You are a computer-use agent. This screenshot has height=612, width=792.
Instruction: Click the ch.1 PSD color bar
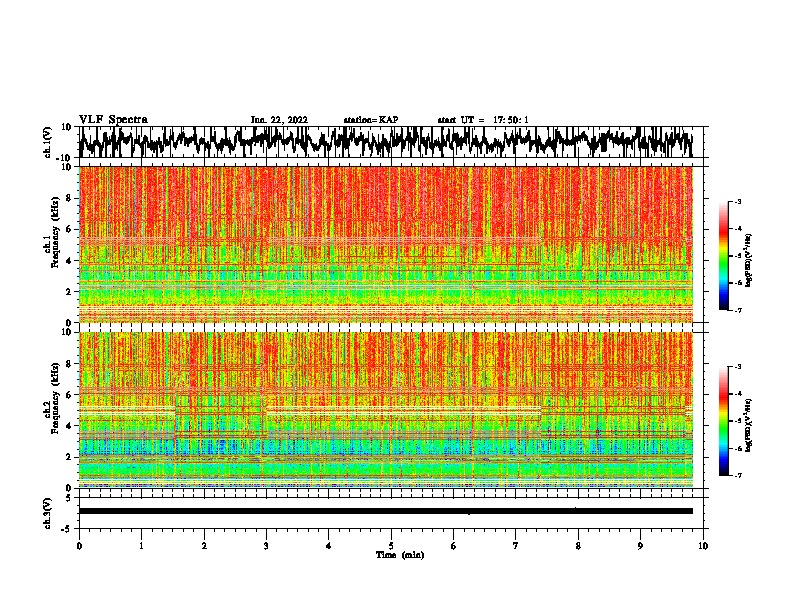[724, 255]
